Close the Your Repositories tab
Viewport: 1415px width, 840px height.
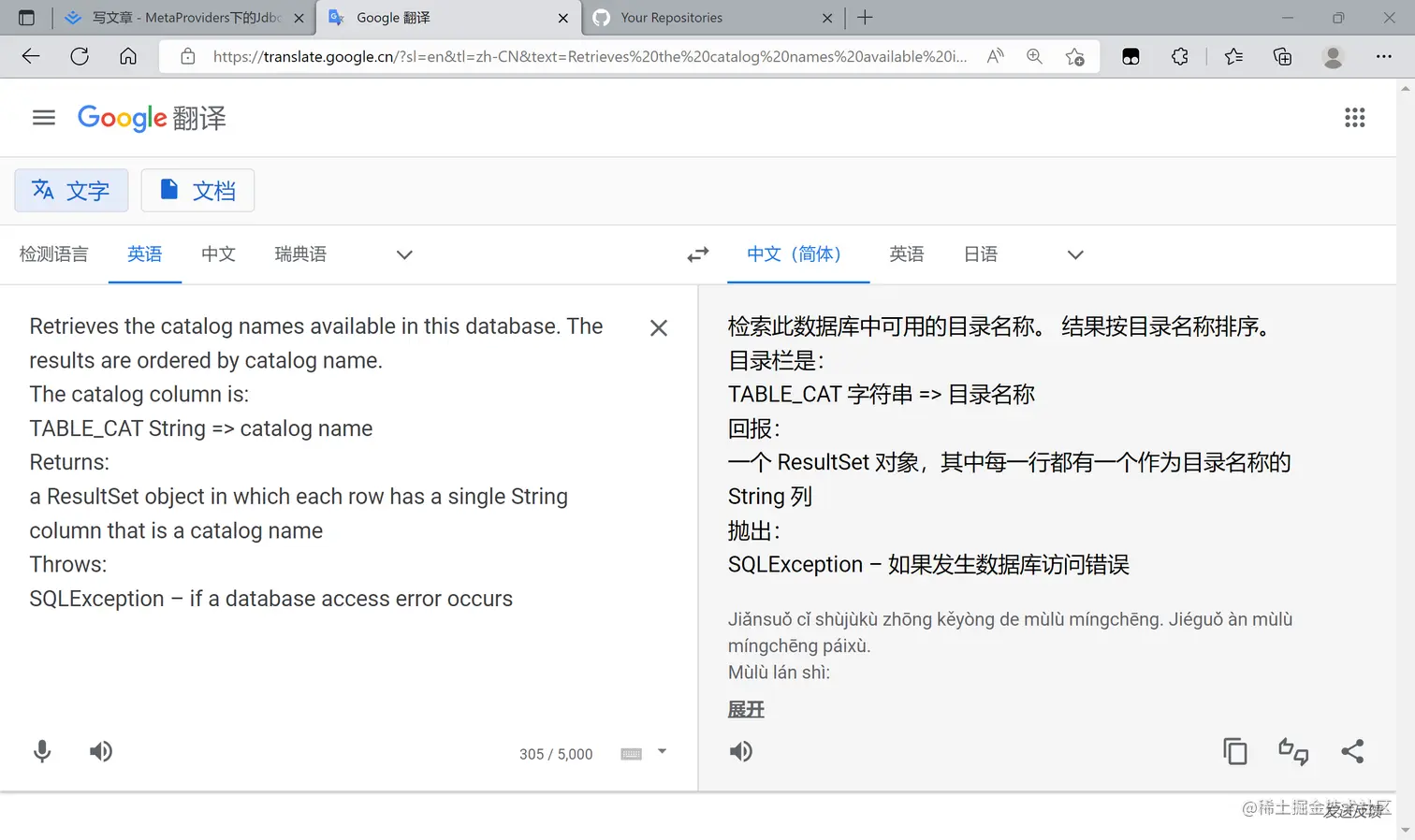pyautogui.click(x=827, y=18)
